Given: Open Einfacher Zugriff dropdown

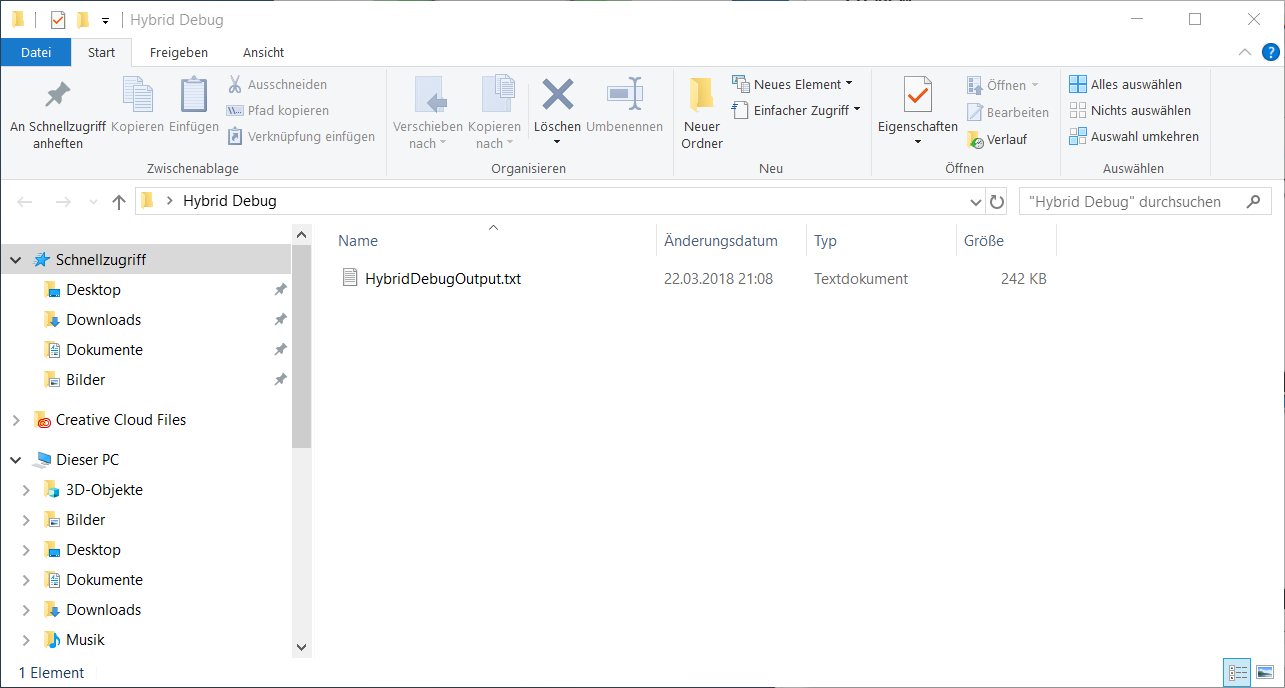Looking at the screenshot, I should (796, 110).
